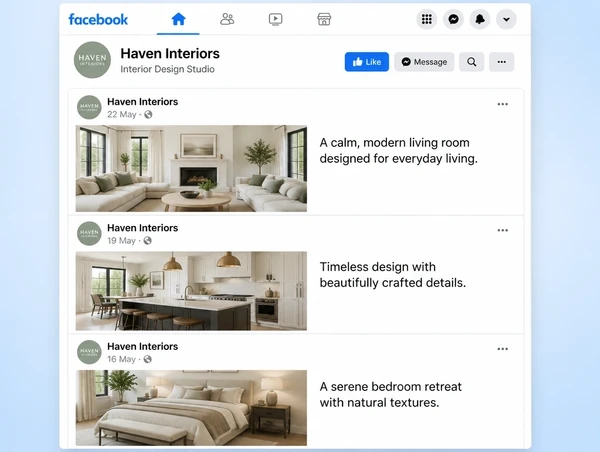Like the Haven Interiors page

click(x=367, y=62)
